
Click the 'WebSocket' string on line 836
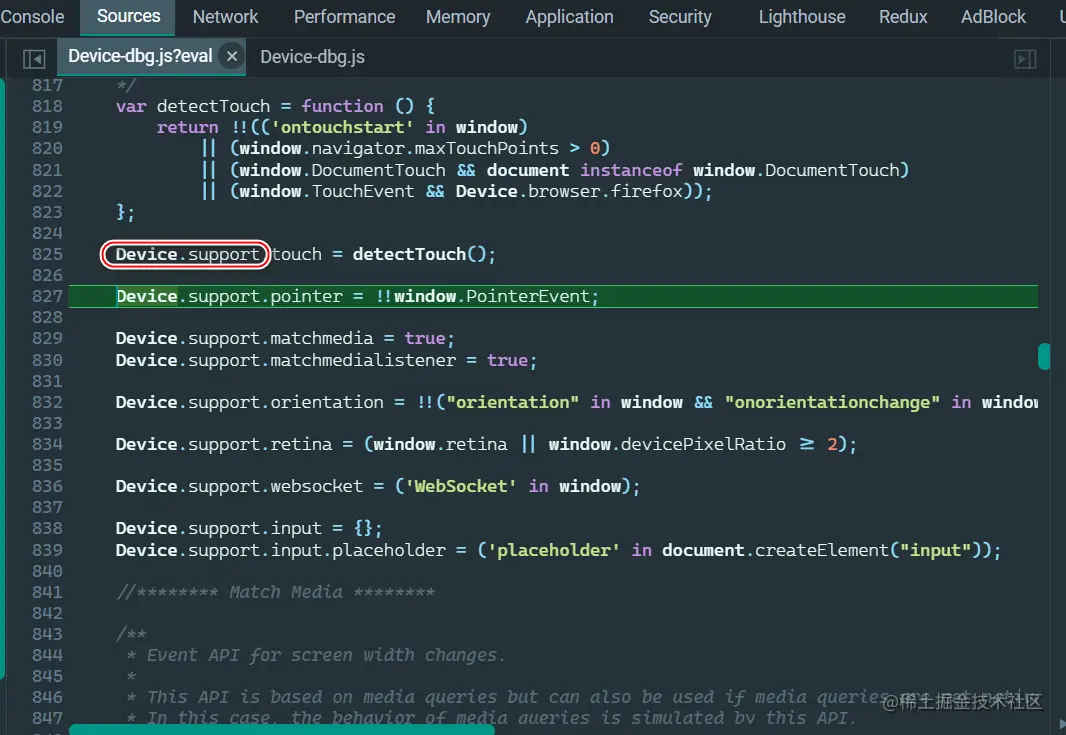[x=460, y=486]
